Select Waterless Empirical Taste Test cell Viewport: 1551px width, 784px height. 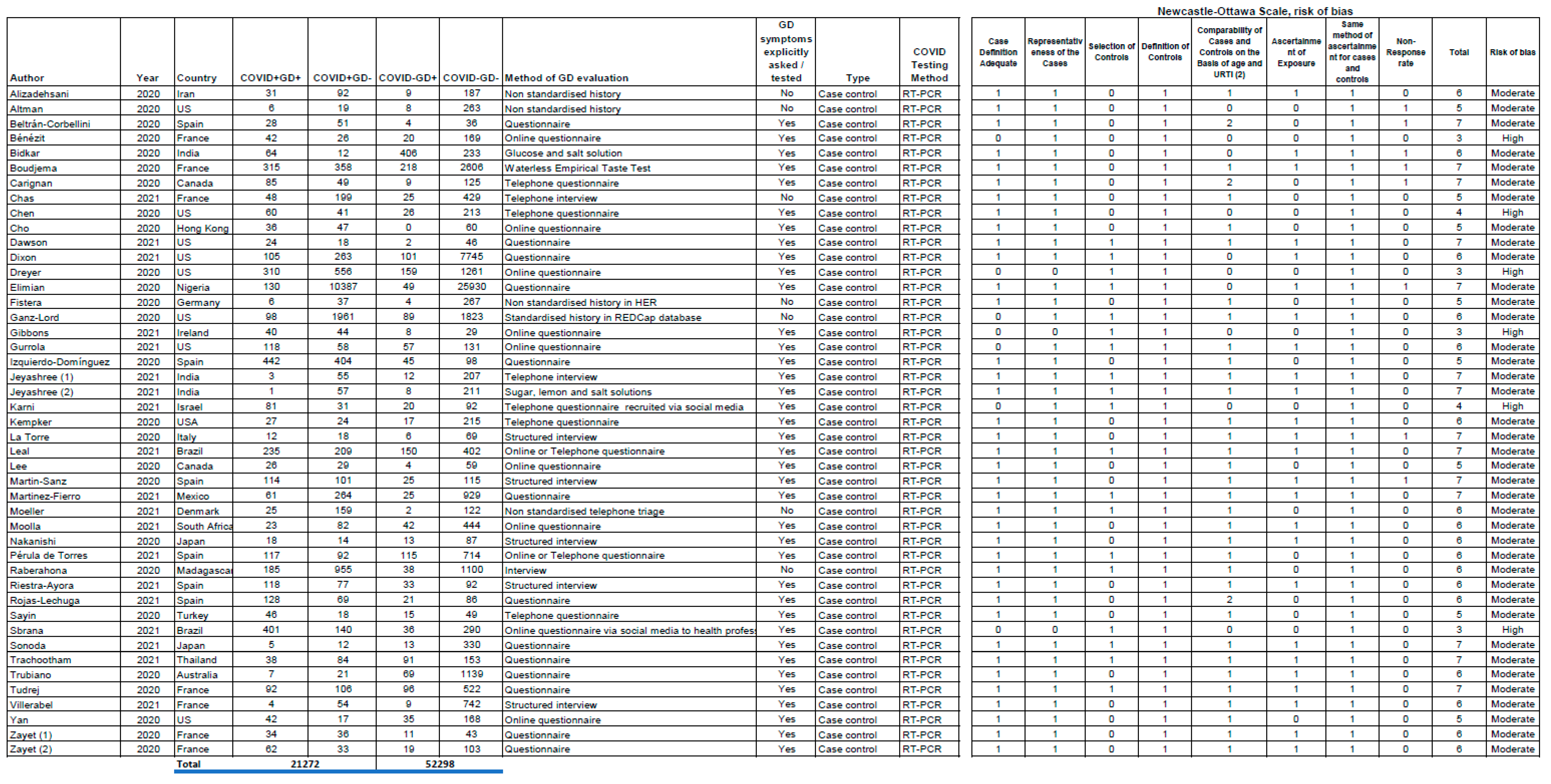click(577, 168)
